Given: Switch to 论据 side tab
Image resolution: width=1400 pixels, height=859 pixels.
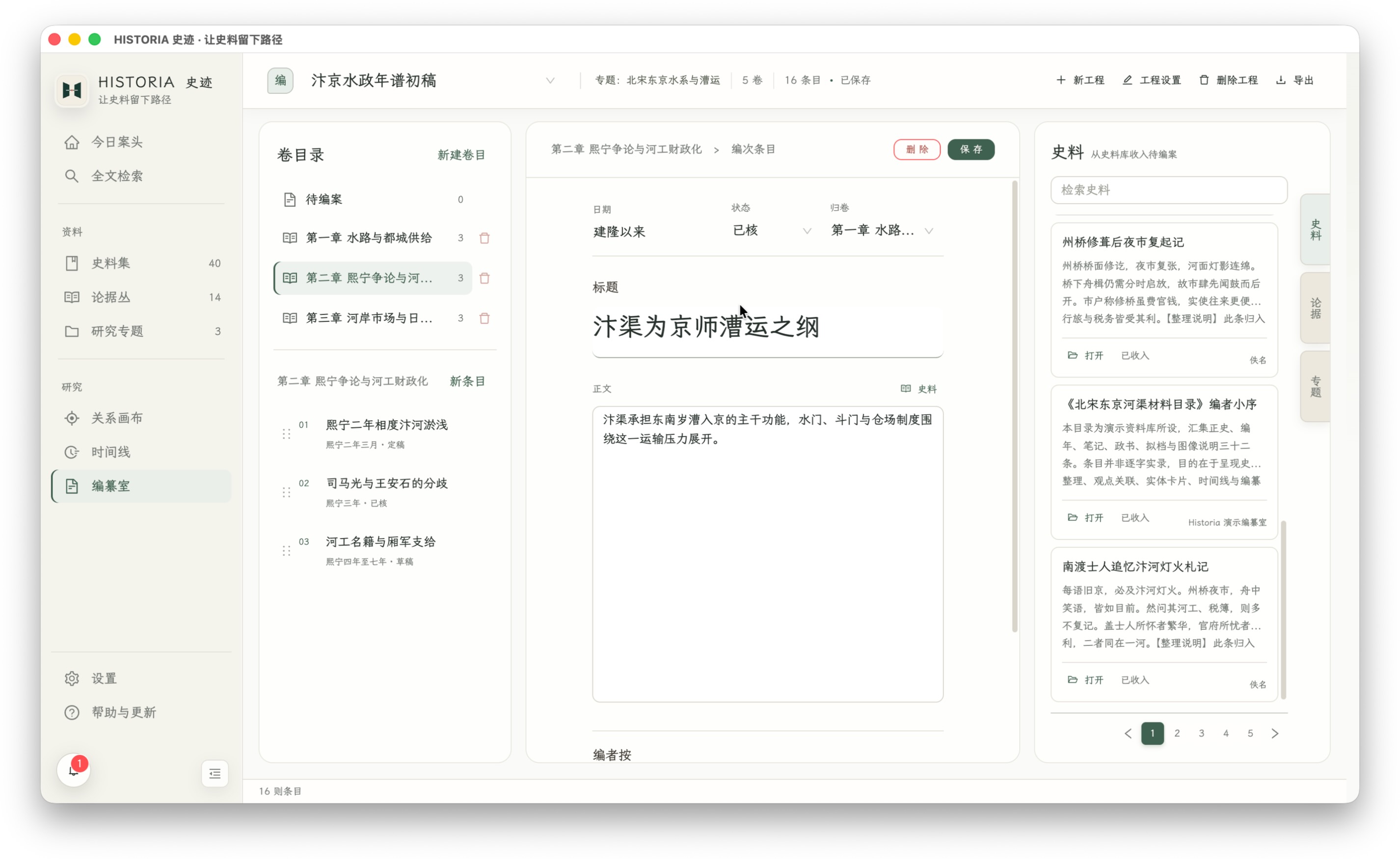Looking at the screenshot, I should tap(1316, 308).
